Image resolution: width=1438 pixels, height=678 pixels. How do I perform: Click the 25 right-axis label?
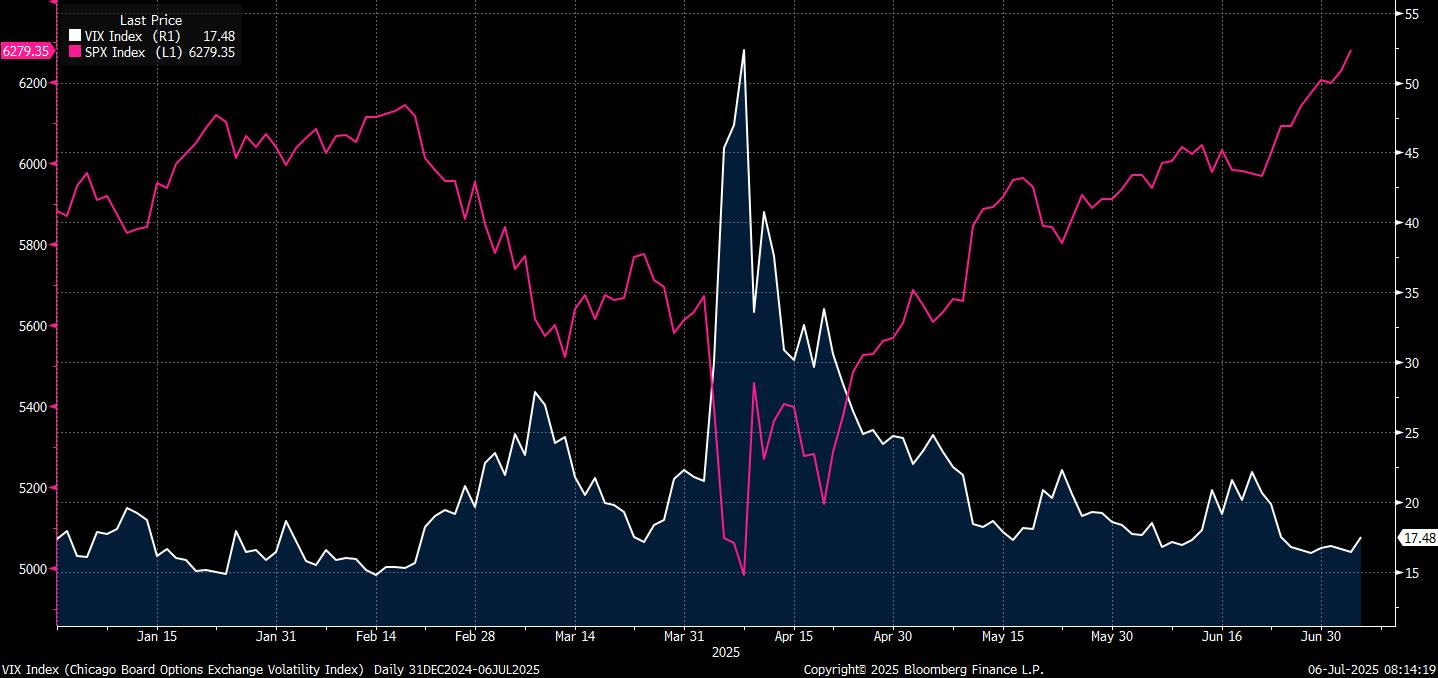[x=1413, y=433]
